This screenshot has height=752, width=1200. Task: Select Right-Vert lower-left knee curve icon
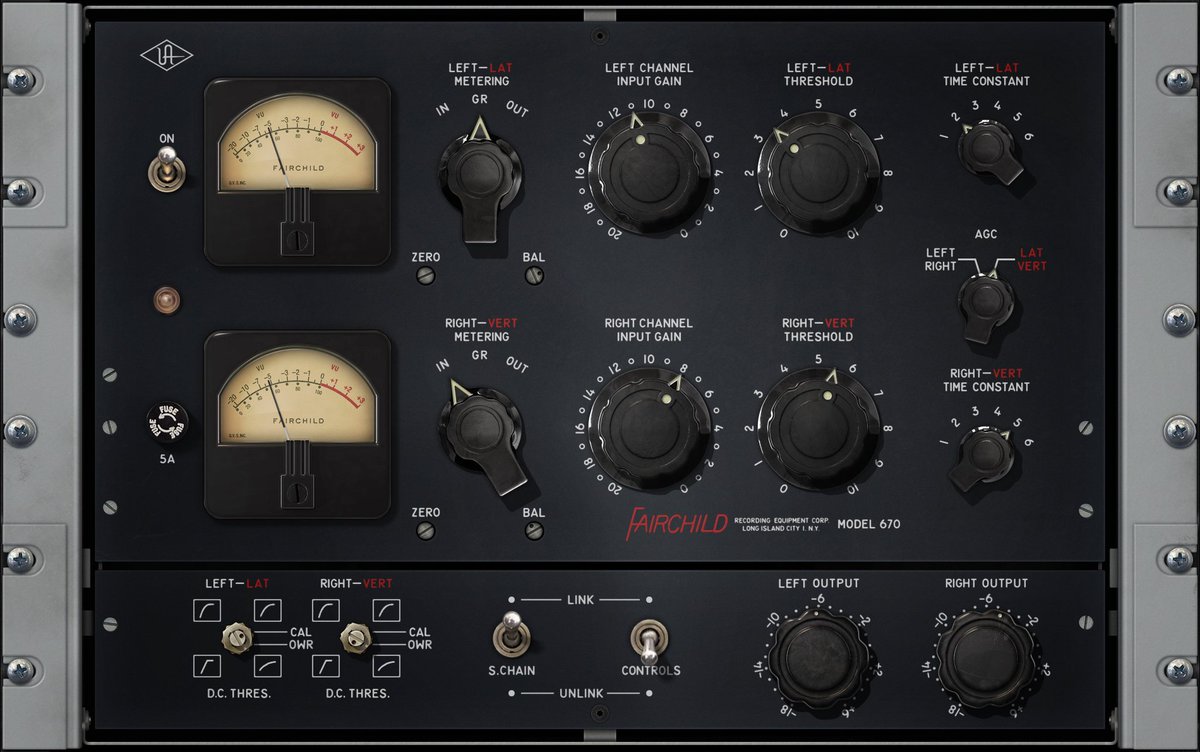coord(326,665)
